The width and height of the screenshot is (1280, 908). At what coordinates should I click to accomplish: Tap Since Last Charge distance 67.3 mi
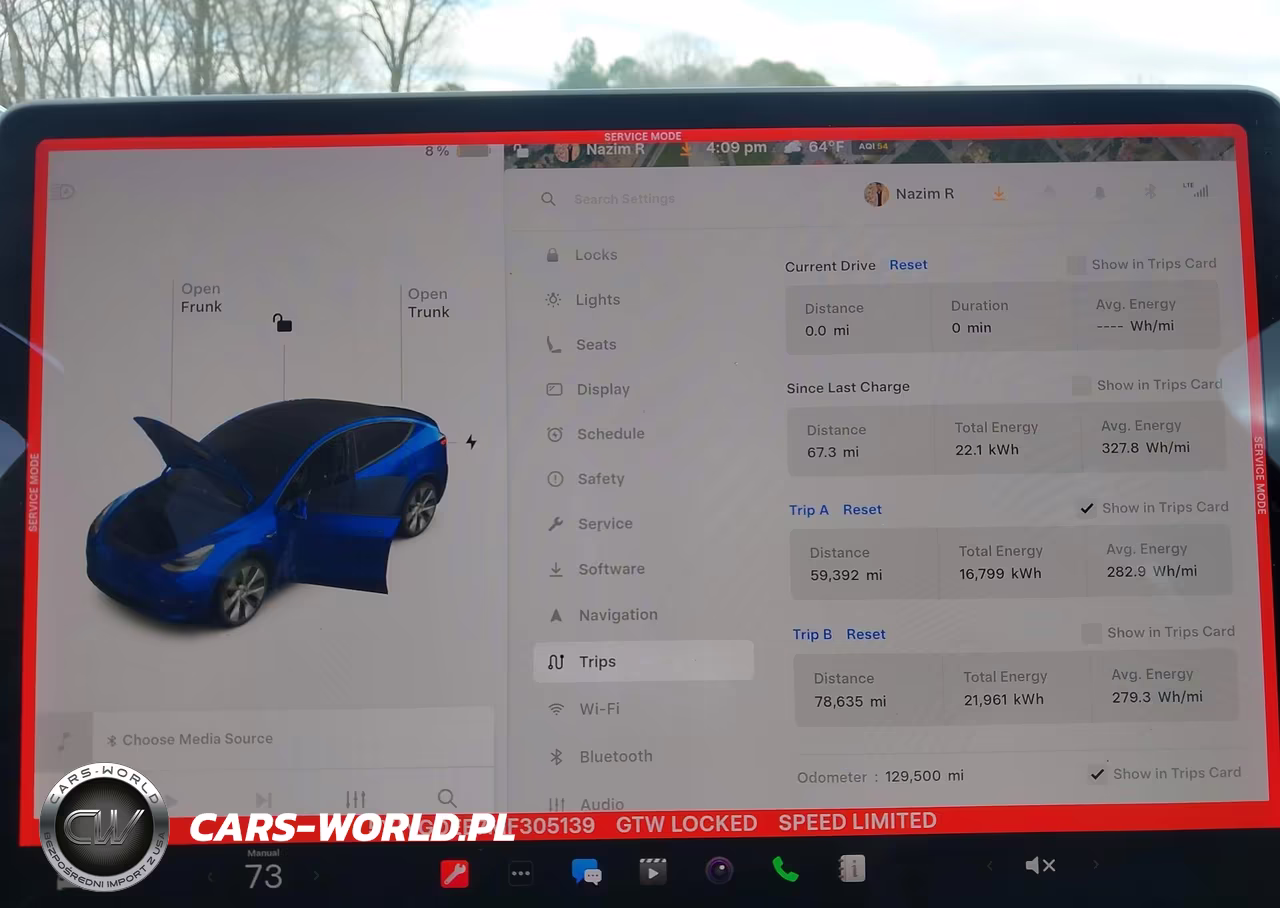833,452
